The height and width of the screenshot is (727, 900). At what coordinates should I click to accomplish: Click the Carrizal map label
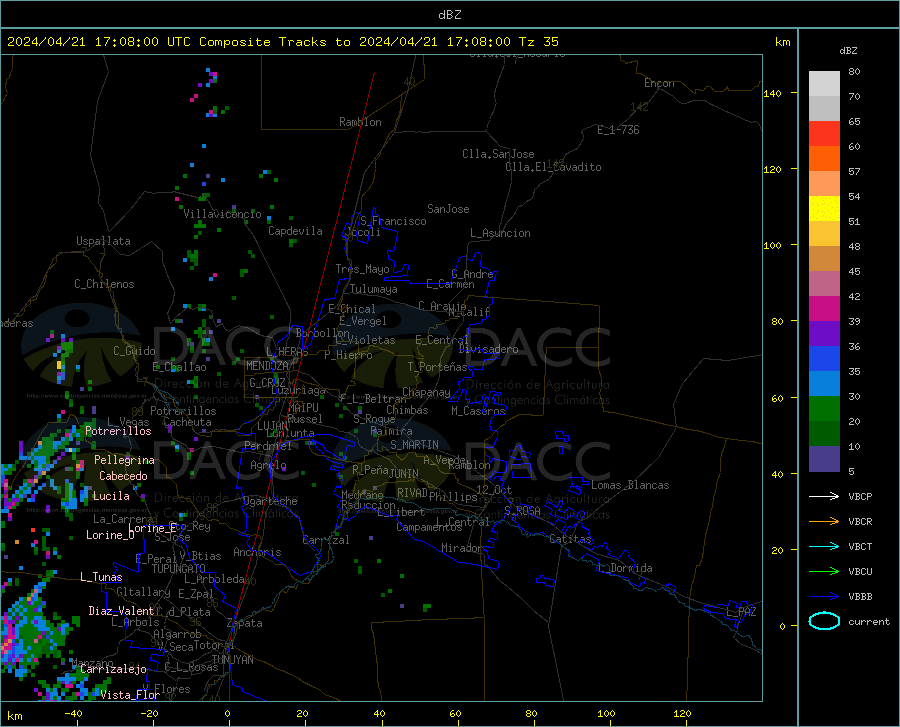pos(325,540)
